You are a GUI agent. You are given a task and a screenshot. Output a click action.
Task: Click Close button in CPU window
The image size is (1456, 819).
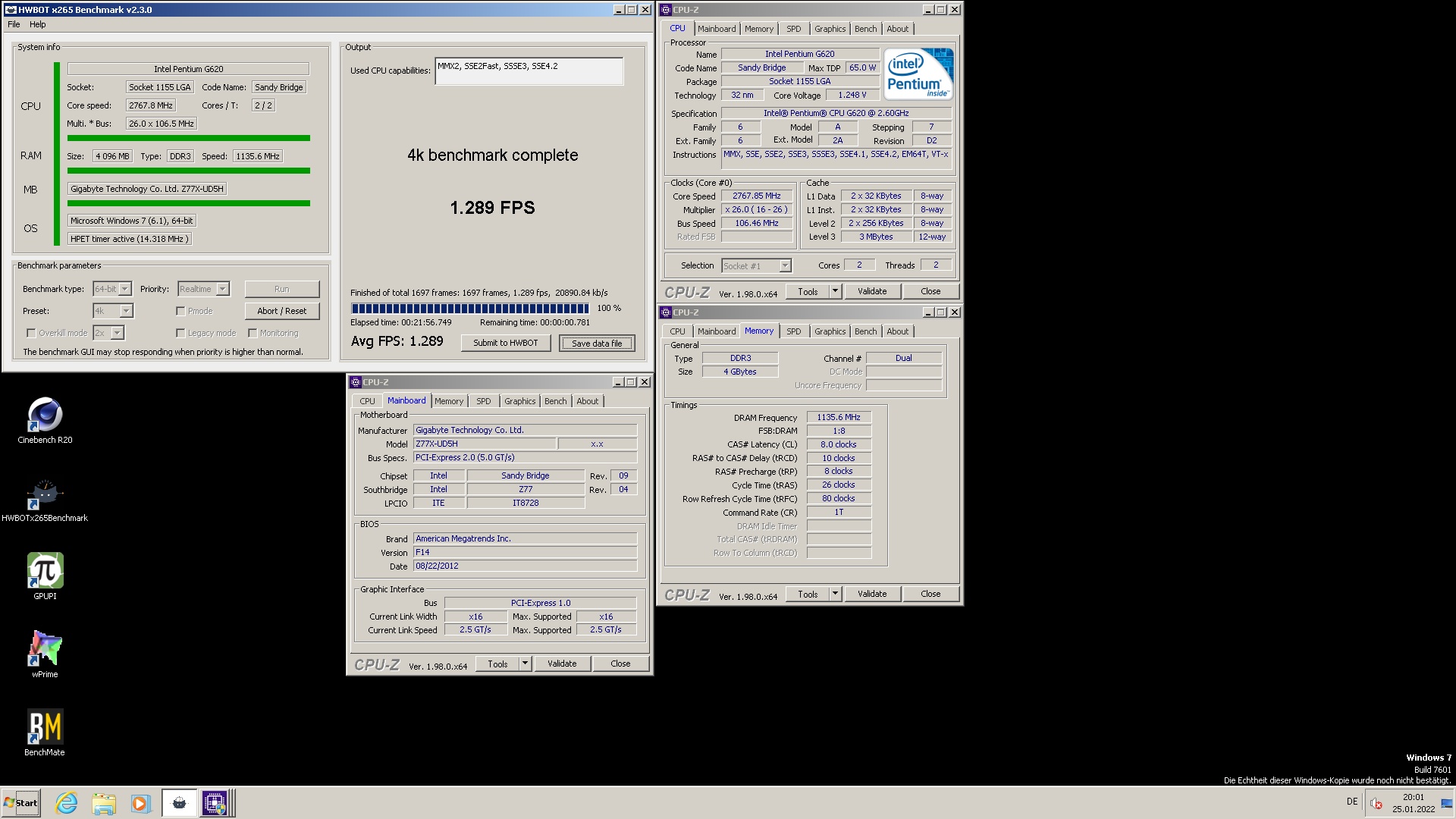click(x=930, y=291)
